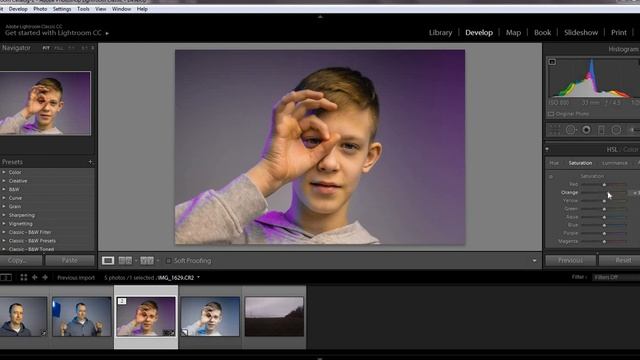
Task: Set Navigator zoom to FILL
Action: pos(59,48)
